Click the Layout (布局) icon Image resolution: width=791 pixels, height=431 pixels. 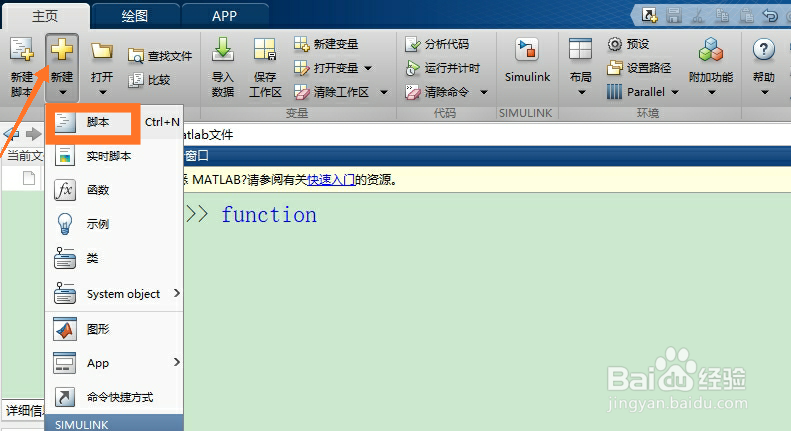580,50
